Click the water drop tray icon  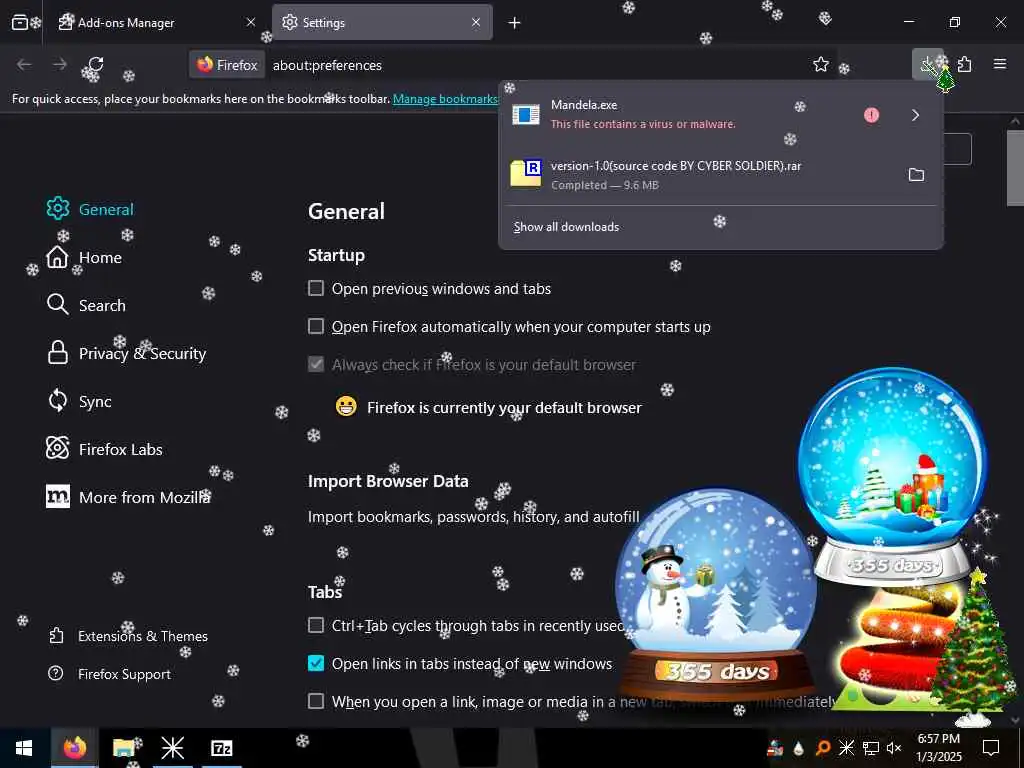point(799,748)
